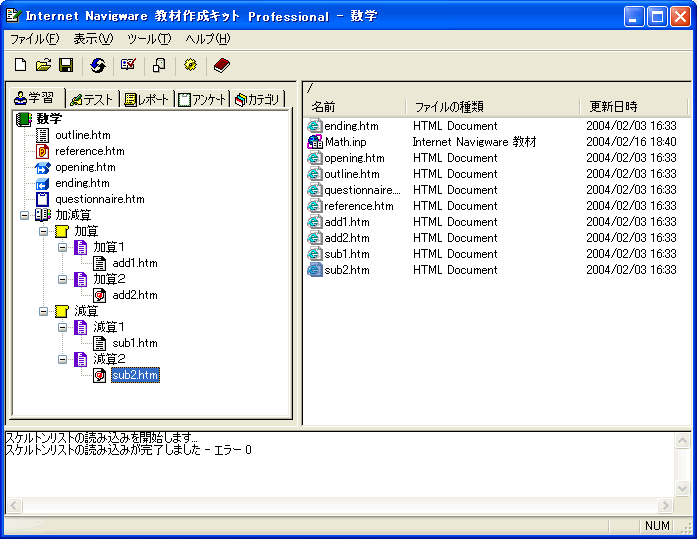Collapse the 加算2 tree node
The width and height of the screenshot is (697, 539).
coord(63,279)
